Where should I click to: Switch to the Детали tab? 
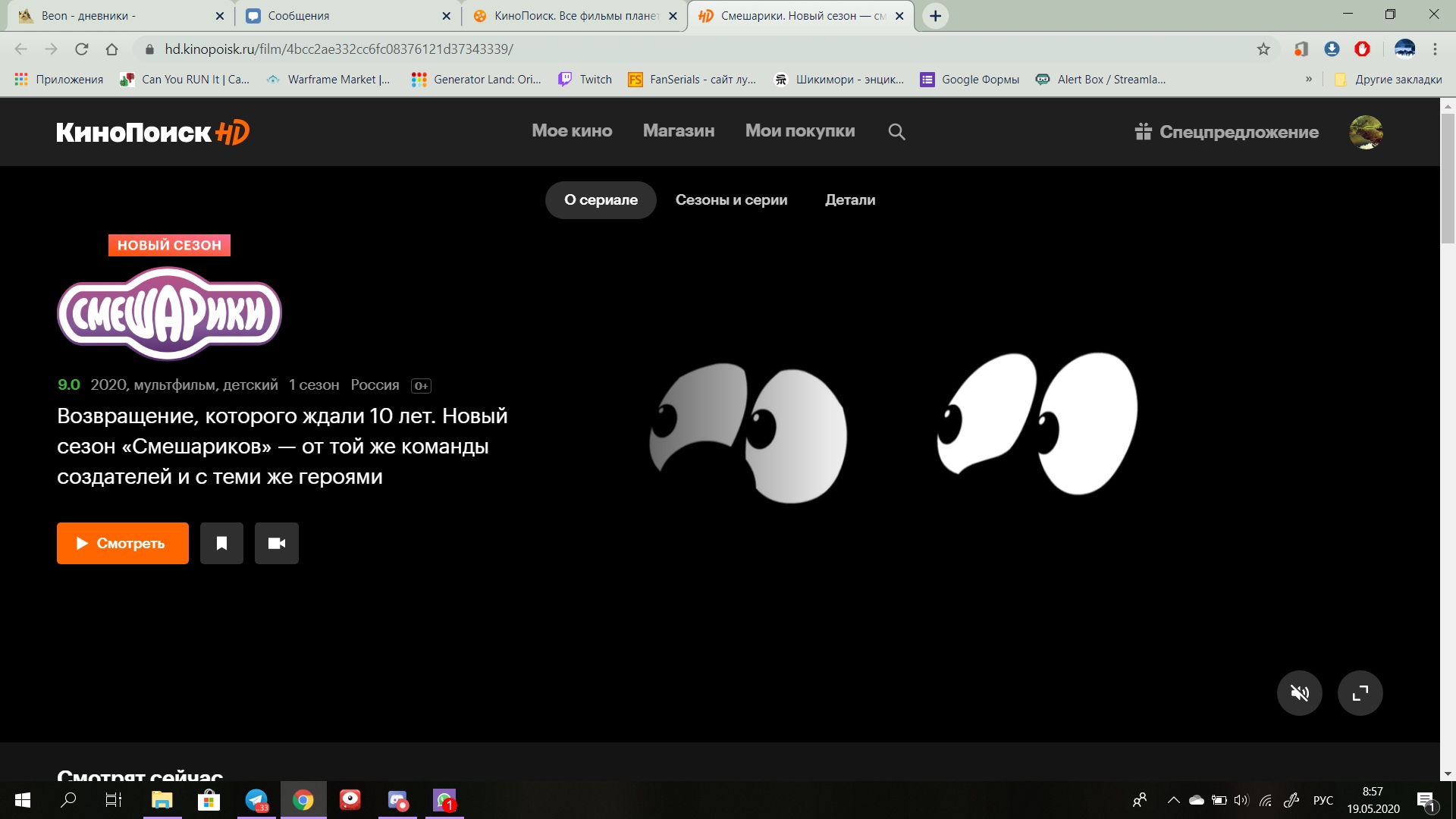pos(850,200)
